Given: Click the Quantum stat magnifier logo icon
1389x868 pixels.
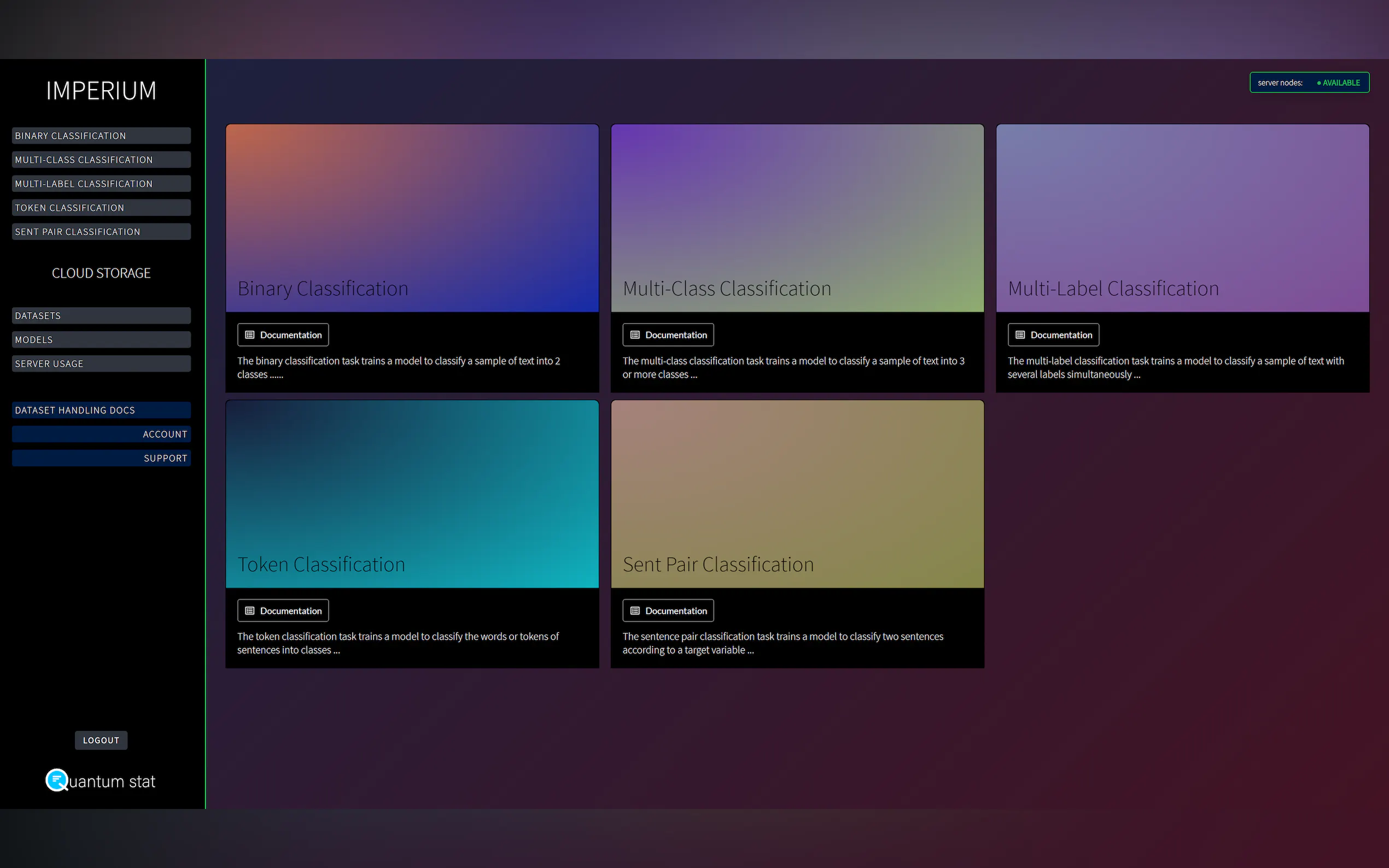Looking at the screenshot, I should [57, 779].
